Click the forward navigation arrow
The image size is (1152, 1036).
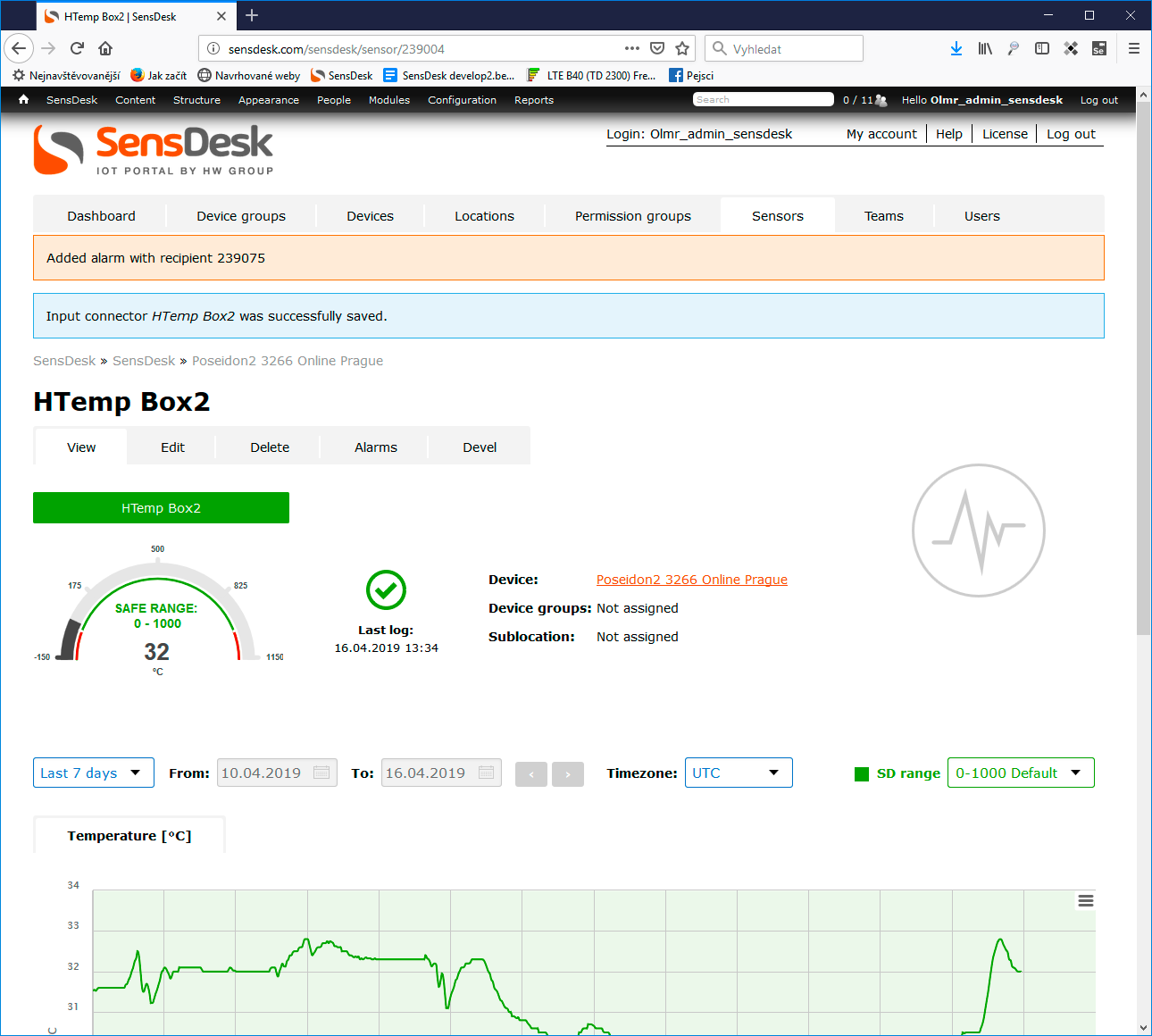(48, 48)
